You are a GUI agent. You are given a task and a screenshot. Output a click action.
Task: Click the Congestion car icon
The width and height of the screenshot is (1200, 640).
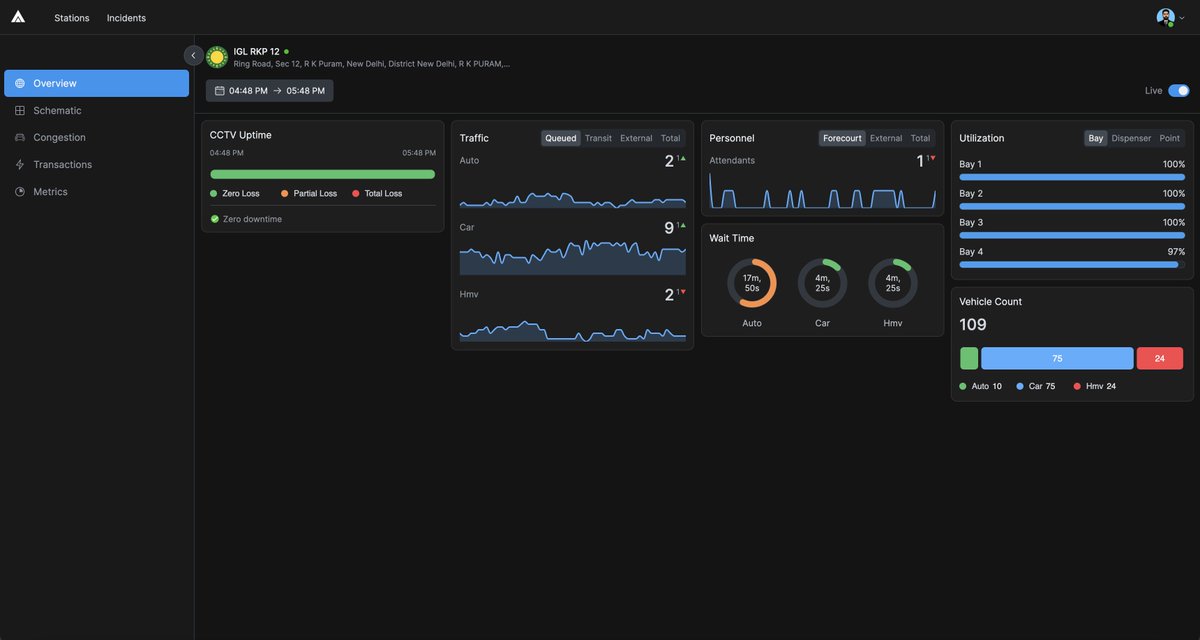(x=20, y=137)
